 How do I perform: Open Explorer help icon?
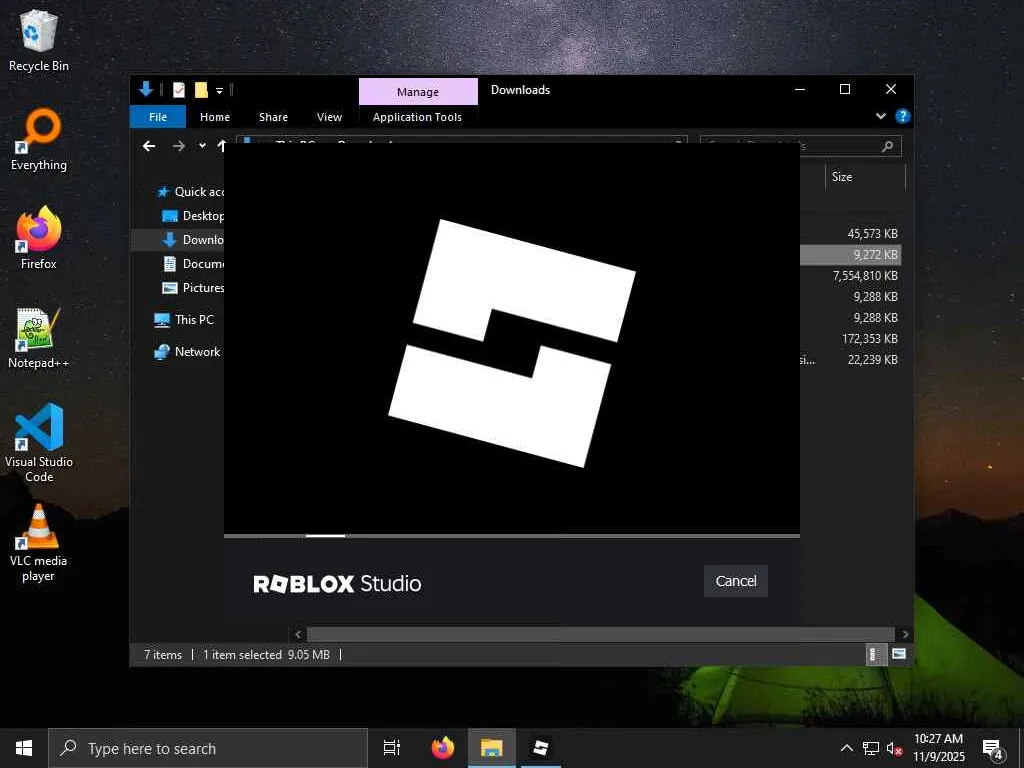point(903,116)
